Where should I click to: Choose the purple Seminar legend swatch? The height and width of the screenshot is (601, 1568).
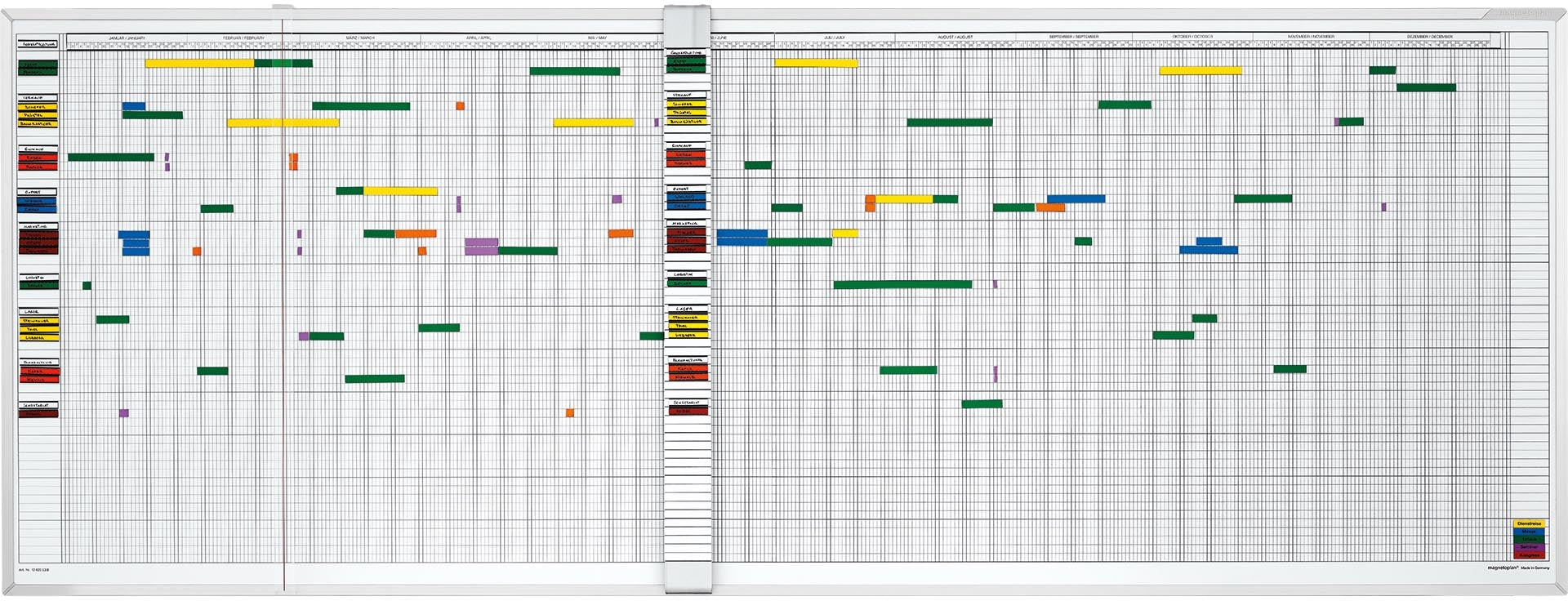(1528, 547)
